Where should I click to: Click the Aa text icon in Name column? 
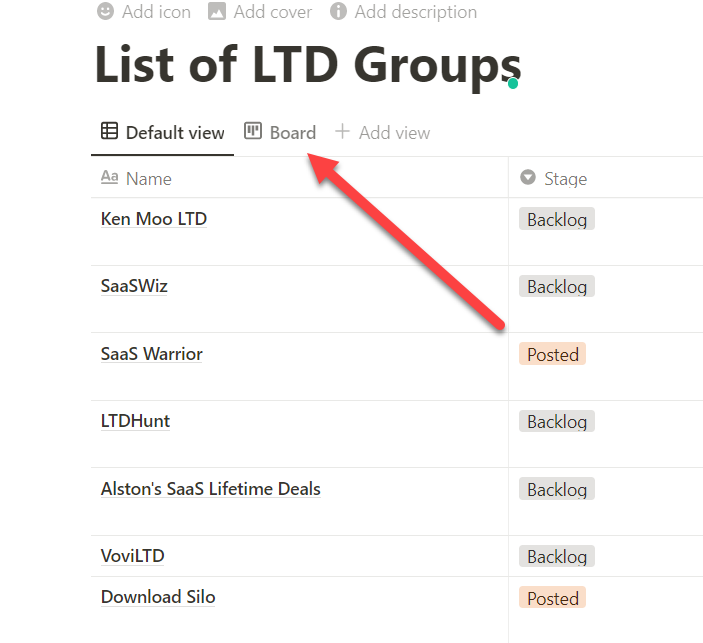pos(110,178)
